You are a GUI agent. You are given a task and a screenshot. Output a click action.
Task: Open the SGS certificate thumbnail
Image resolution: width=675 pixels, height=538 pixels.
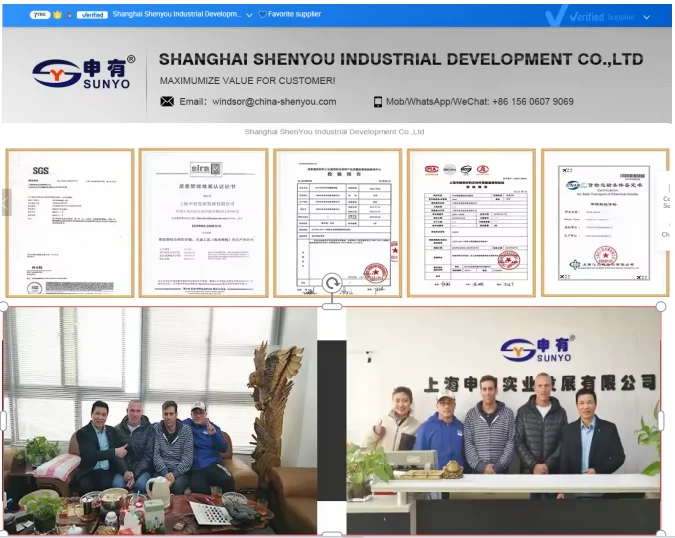click(x=70, y=223)
